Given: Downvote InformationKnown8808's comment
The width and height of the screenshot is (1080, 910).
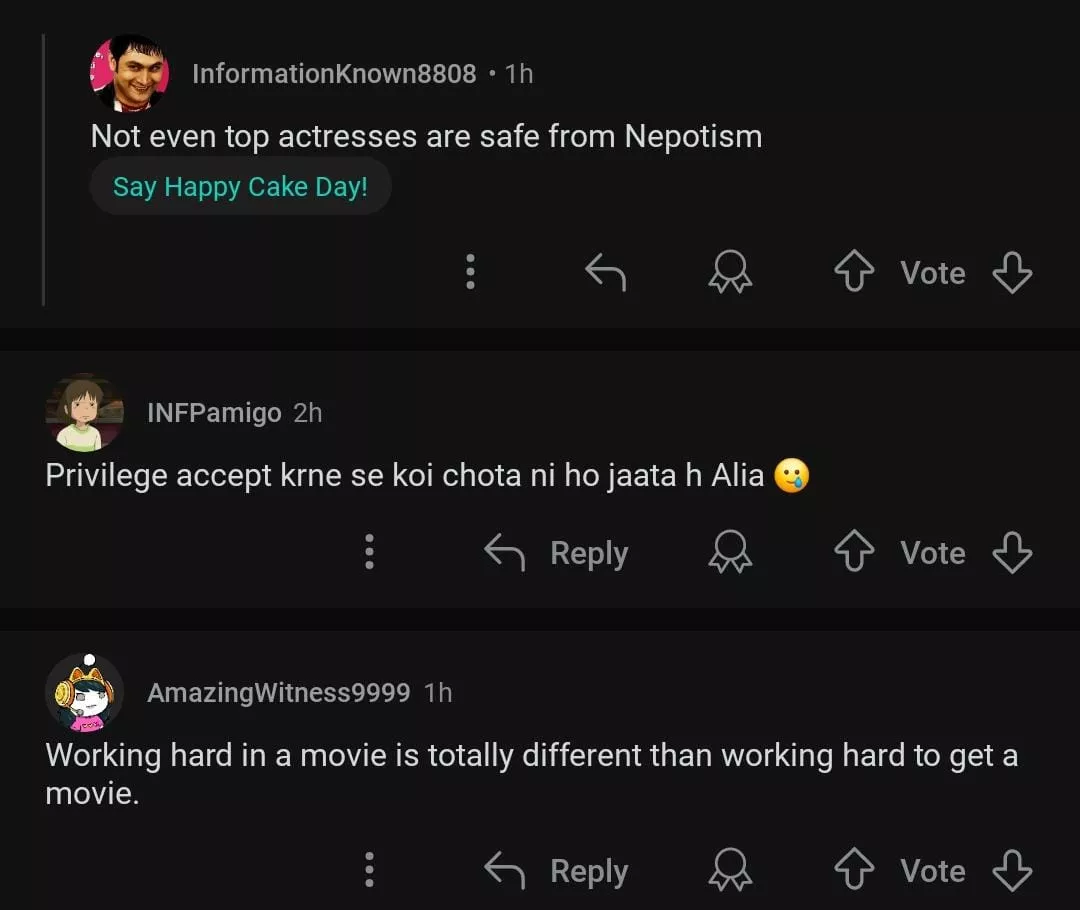Looking at the screenshot, I should [1011, 273].
